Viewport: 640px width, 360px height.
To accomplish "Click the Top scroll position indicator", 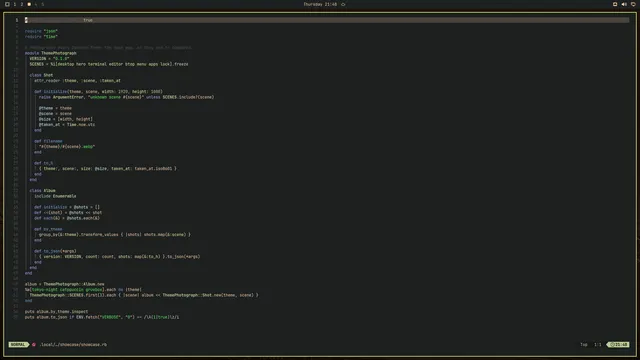I will [584, 344].
